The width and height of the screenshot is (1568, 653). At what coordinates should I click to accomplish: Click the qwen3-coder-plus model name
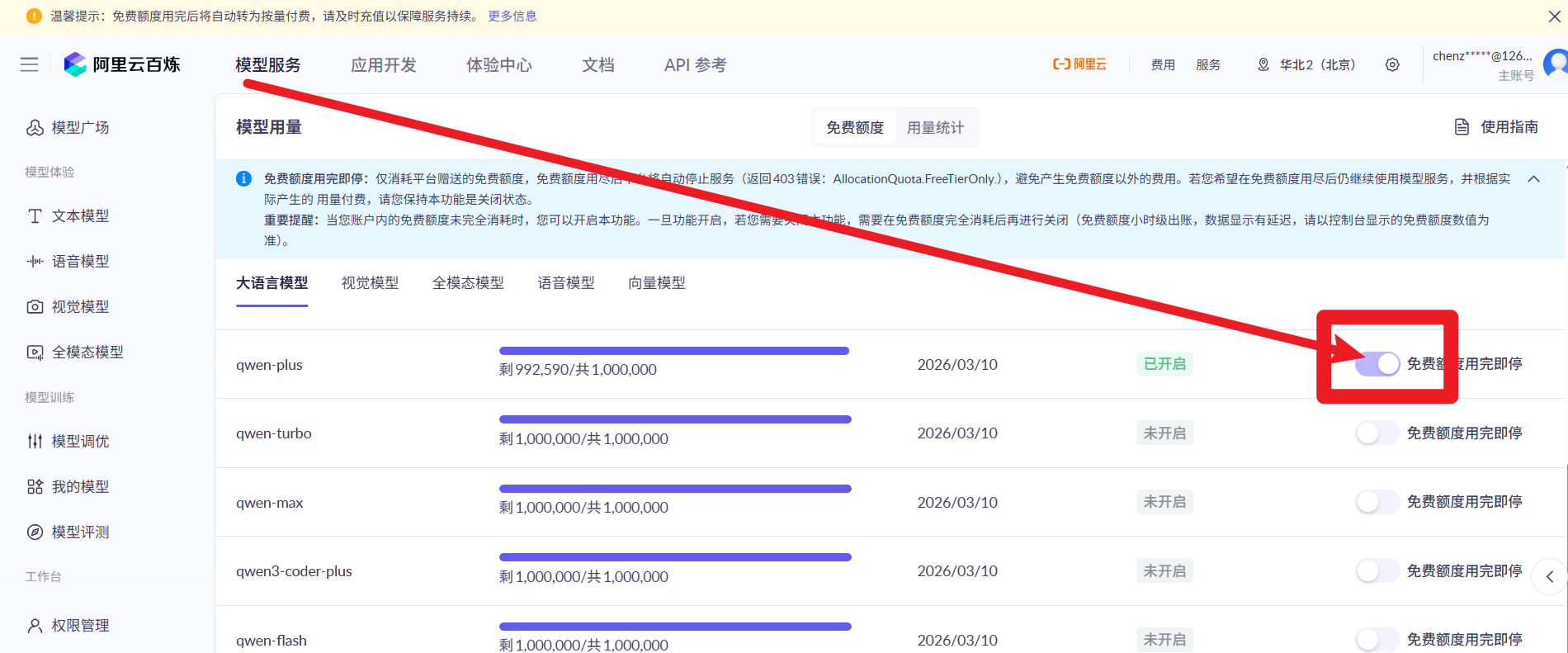294,571
